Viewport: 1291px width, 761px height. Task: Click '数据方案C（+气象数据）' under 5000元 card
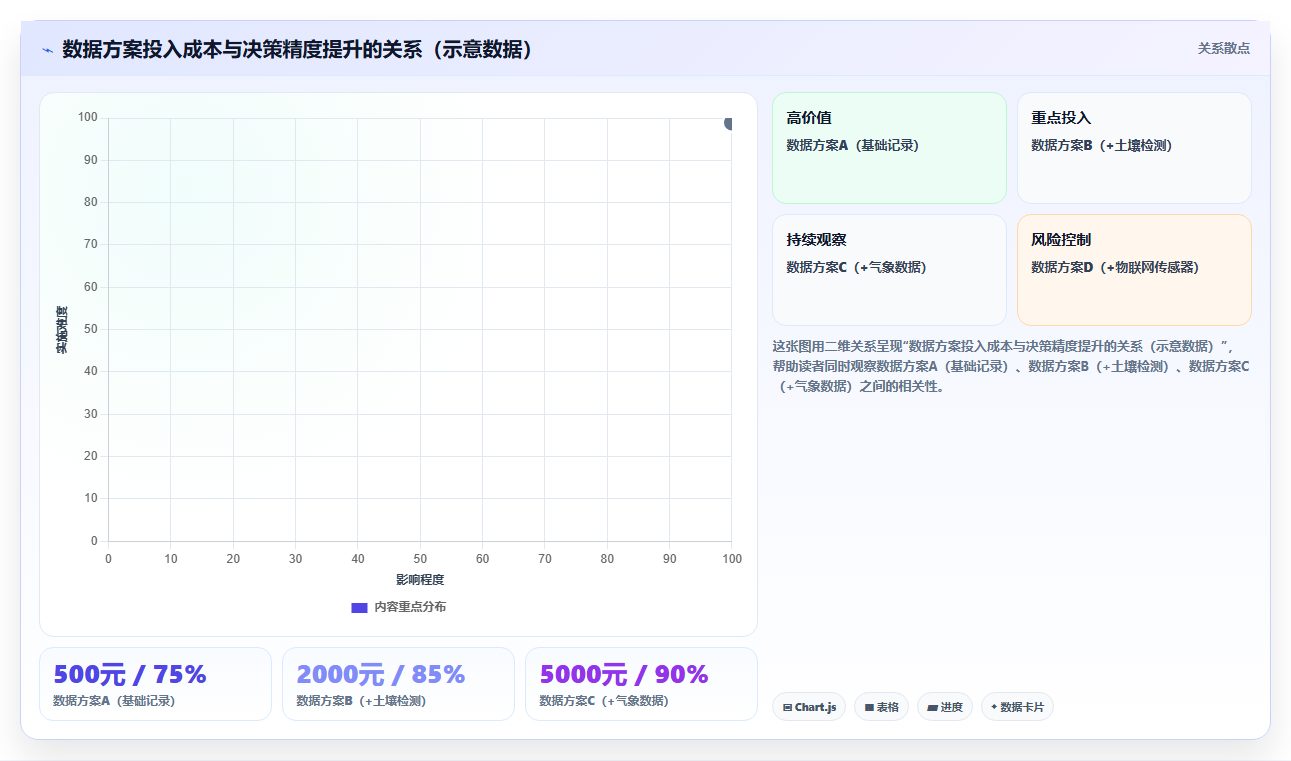pyautogui.click(x=604, y=701)
